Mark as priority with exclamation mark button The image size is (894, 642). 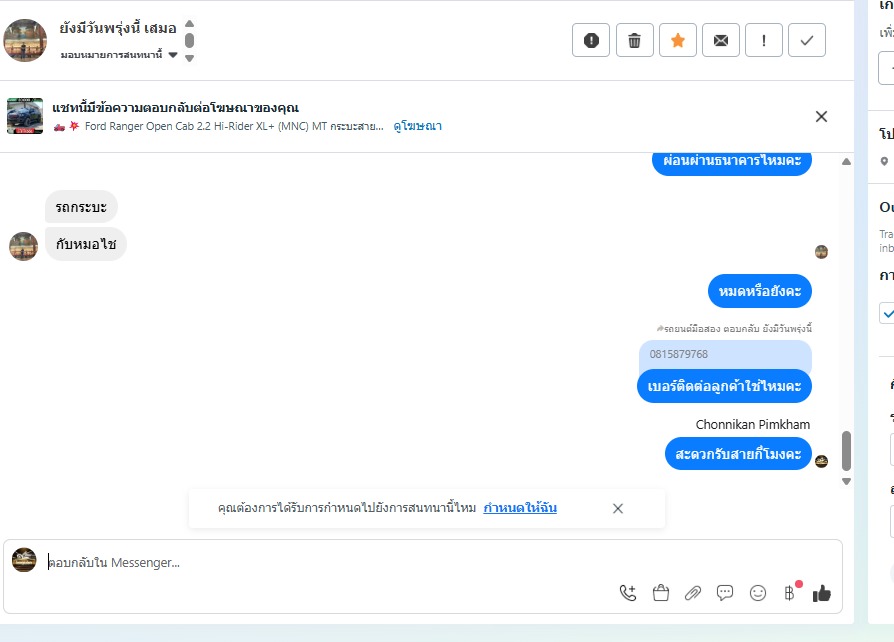[x=763, y=40]
